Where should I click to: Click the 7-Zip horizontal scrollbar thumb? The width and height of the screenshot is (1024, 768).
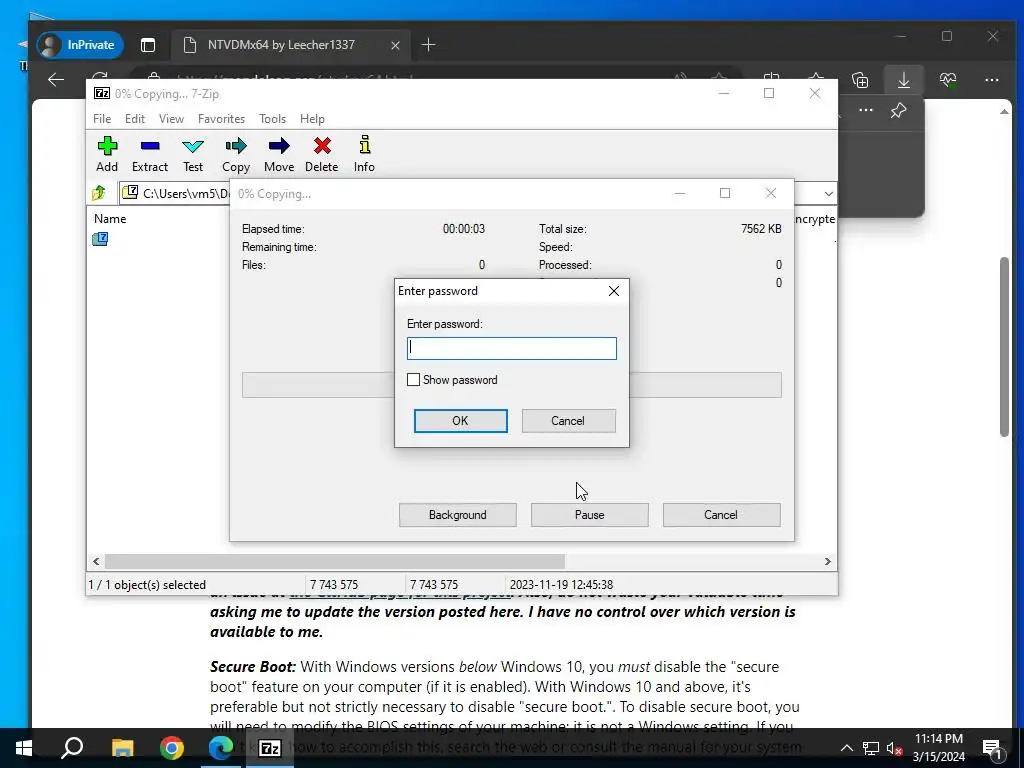[x=334, y=562]
